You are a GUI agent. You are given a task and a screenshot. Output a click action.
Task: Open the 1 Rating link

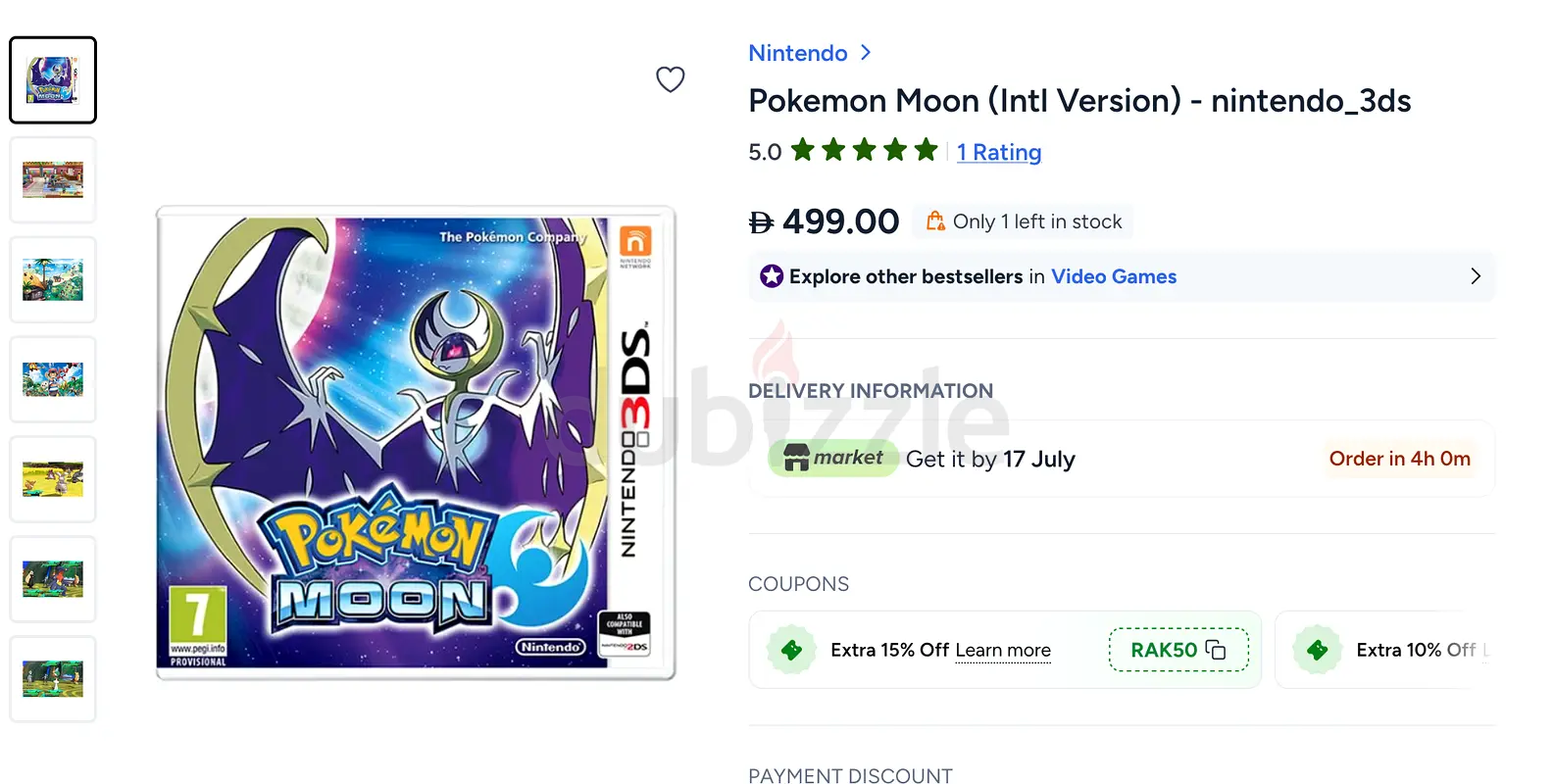click(999, 152)
